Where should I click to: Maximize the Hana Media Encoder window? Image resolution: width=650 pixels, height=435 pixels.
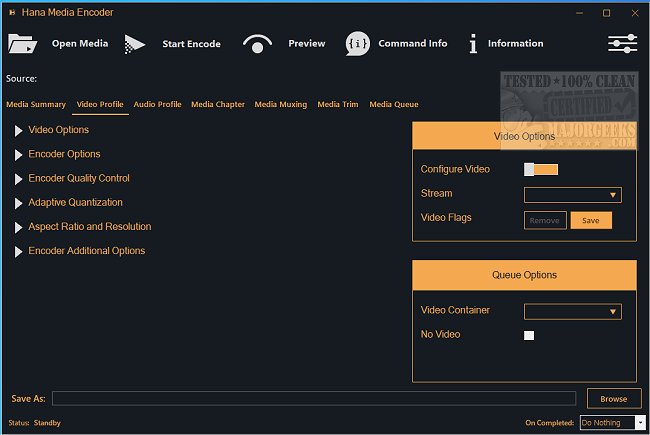606,13
